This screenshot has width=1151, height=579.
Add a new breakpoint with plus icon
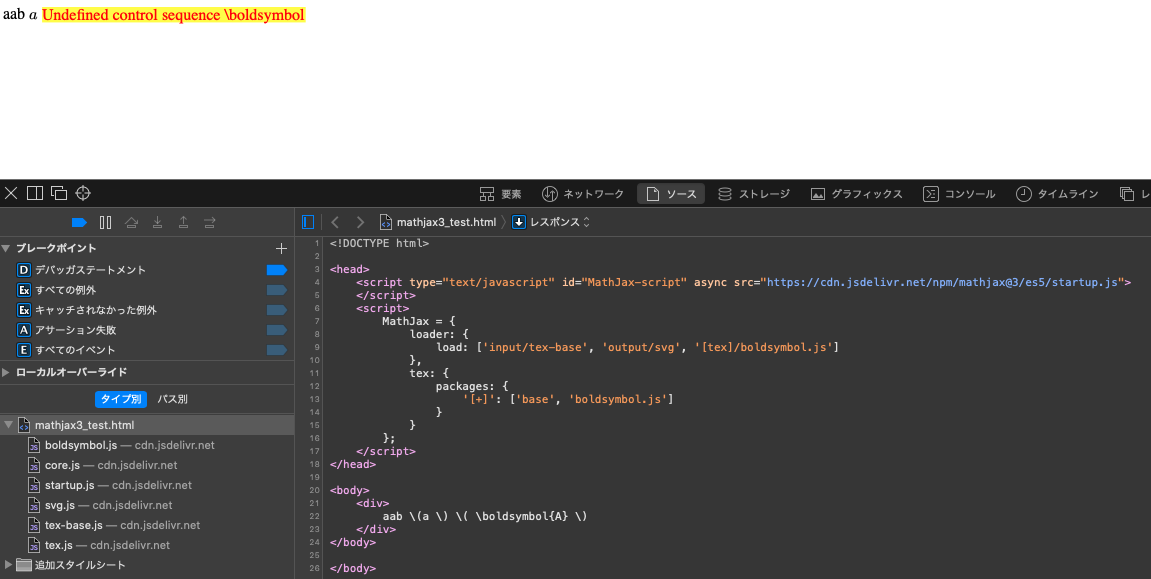coord(280,249)
